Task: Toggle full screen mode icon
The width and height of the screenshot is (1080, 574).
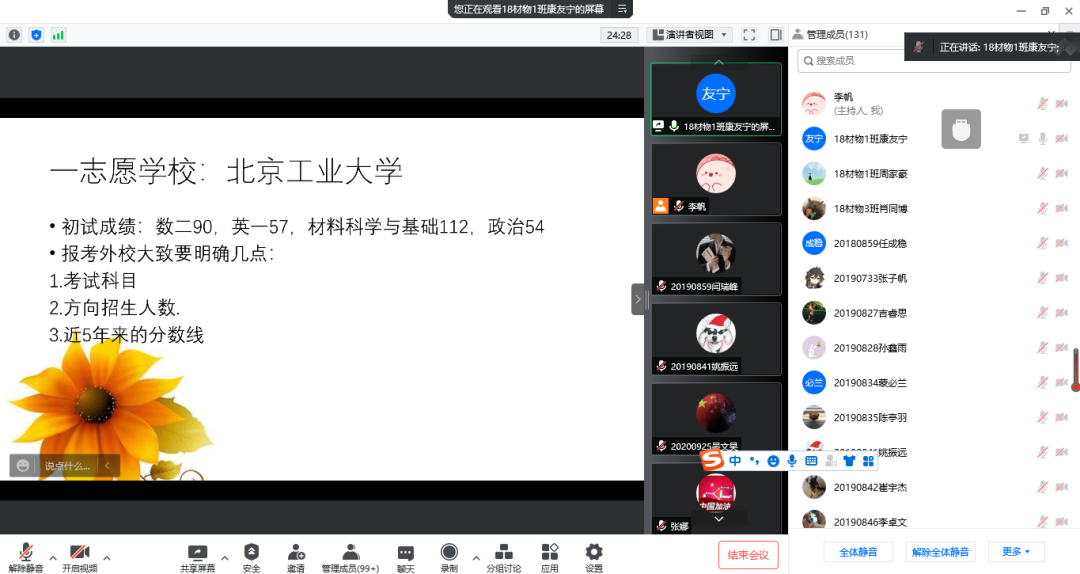Action: (x=749, y=35)
